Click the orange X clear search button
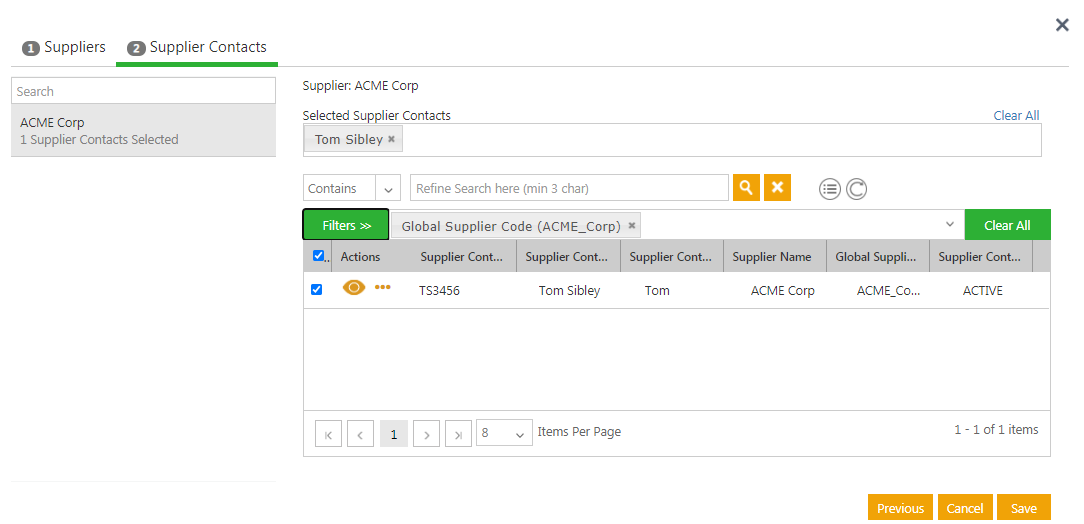 point(777,188)
